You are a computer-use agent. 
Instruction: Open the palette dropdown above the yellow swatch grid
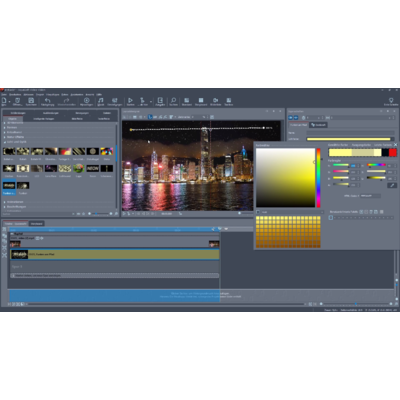(292, 212)
